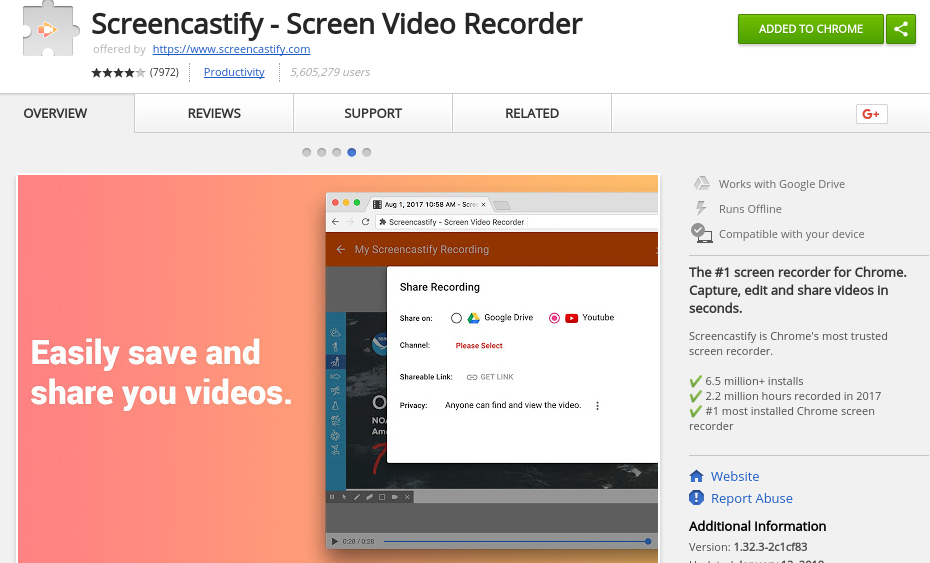Click the GET LINK chain icon

(472, 377)
